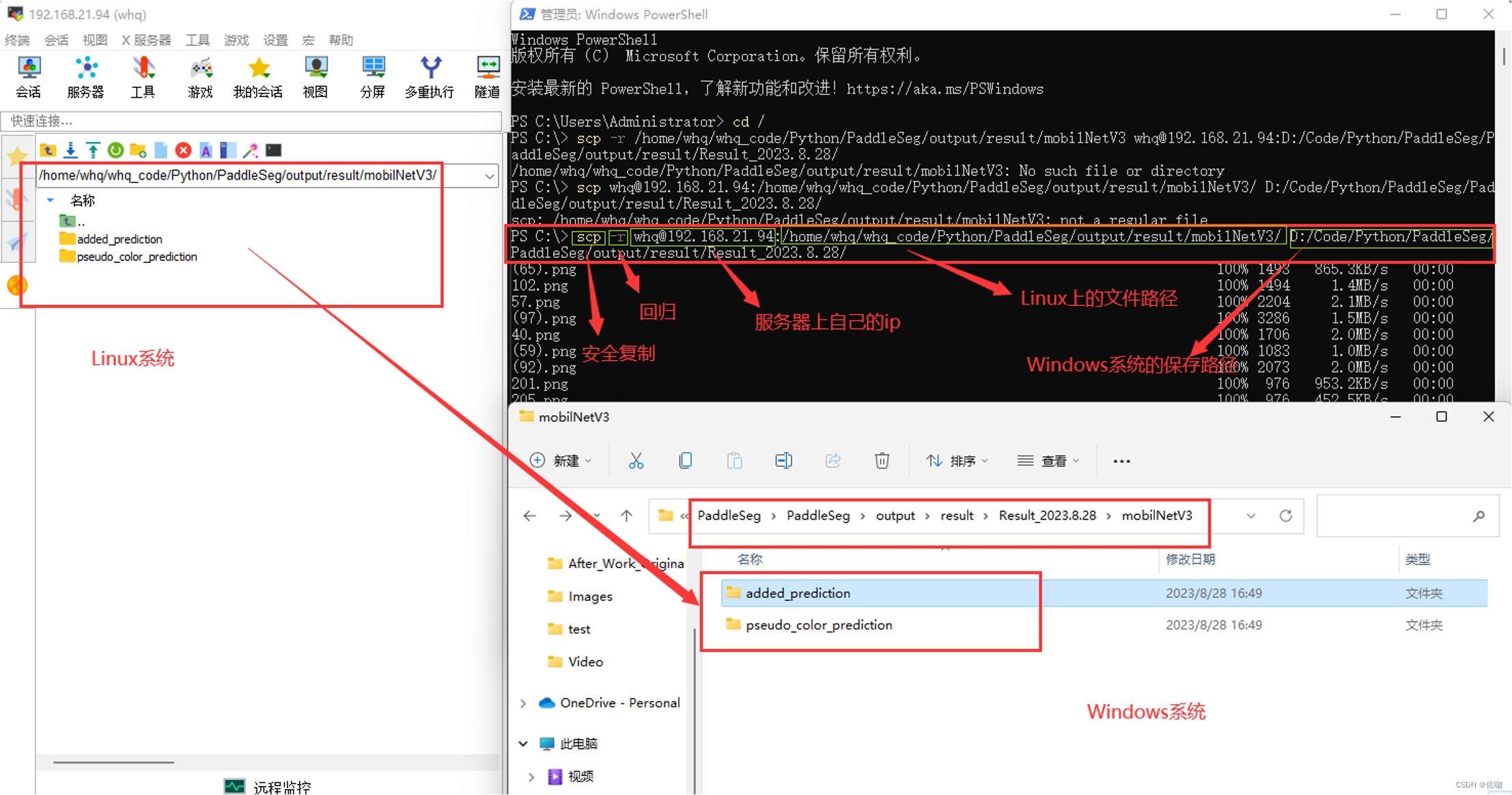Select added_prediction folder in Windows Explorer

tap(798, 593)
